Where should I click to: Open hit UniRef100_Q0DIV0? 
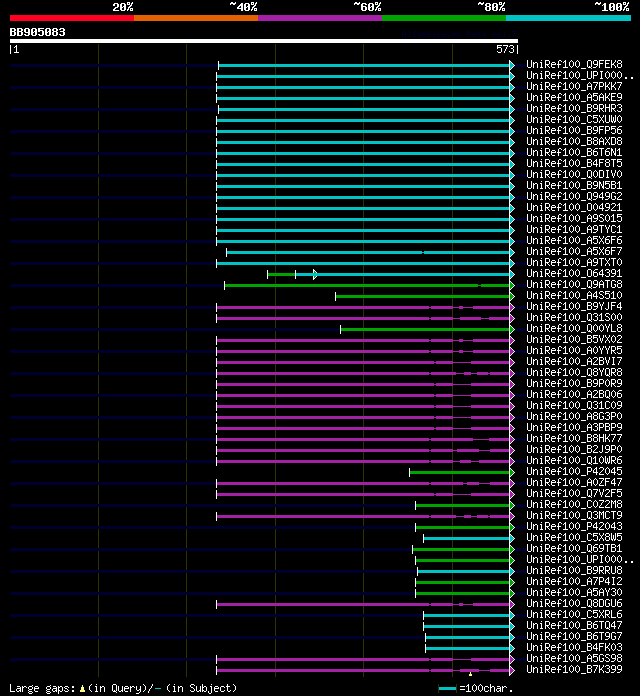(574, 174)
